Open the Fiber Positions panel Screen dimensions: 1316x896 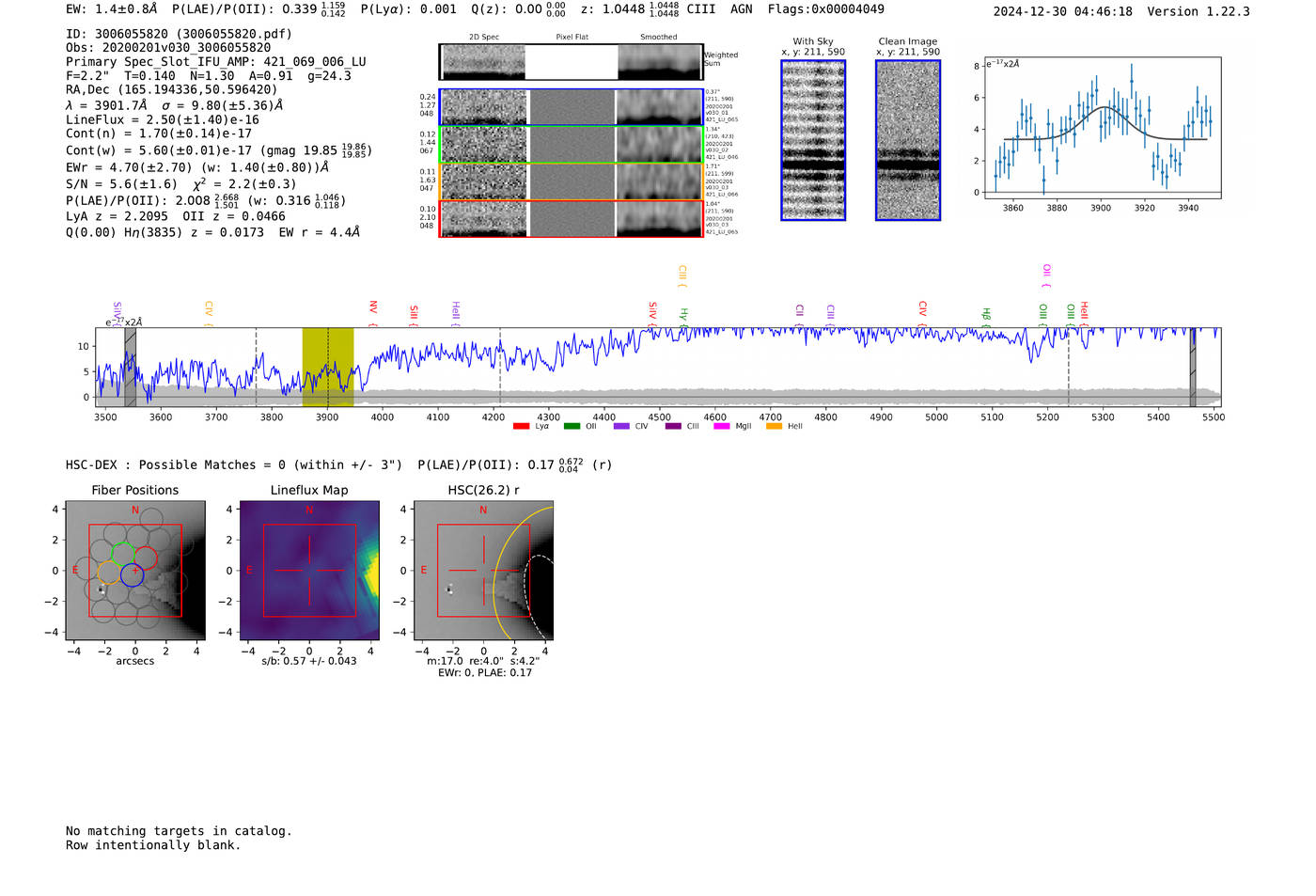135,571
